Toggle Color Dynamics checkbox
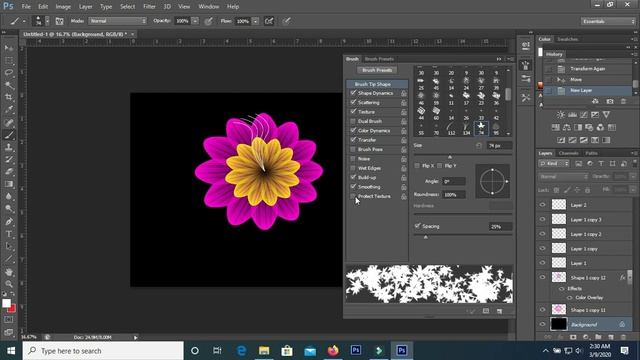The height and width of the screenshot is (360, 640). (353, 131)
